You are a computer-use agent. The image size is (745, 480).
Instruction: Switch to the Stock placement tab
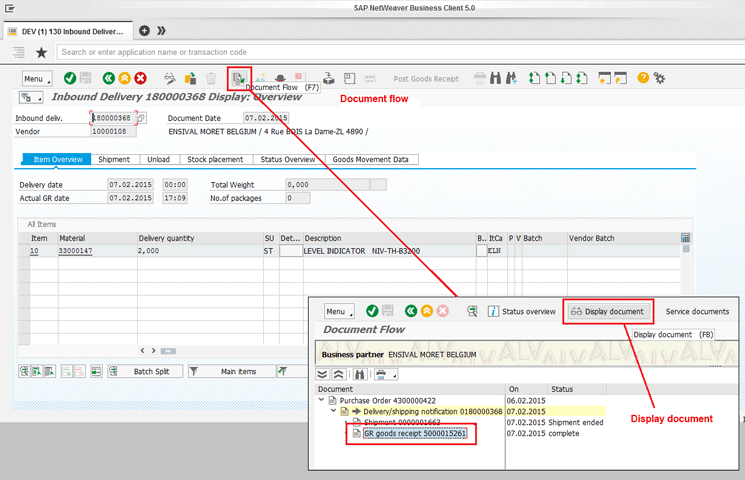(213, 159)
